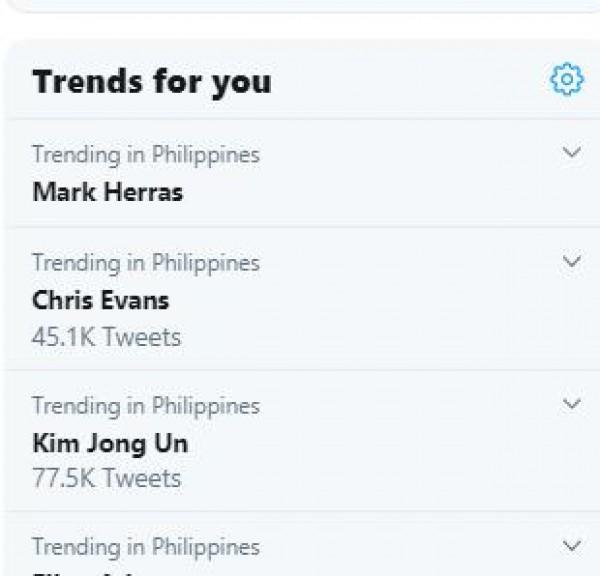Click the bottommost "Trending in Philippines" label
The width and height of the screenshot is (600, 576).
point(145,547)
